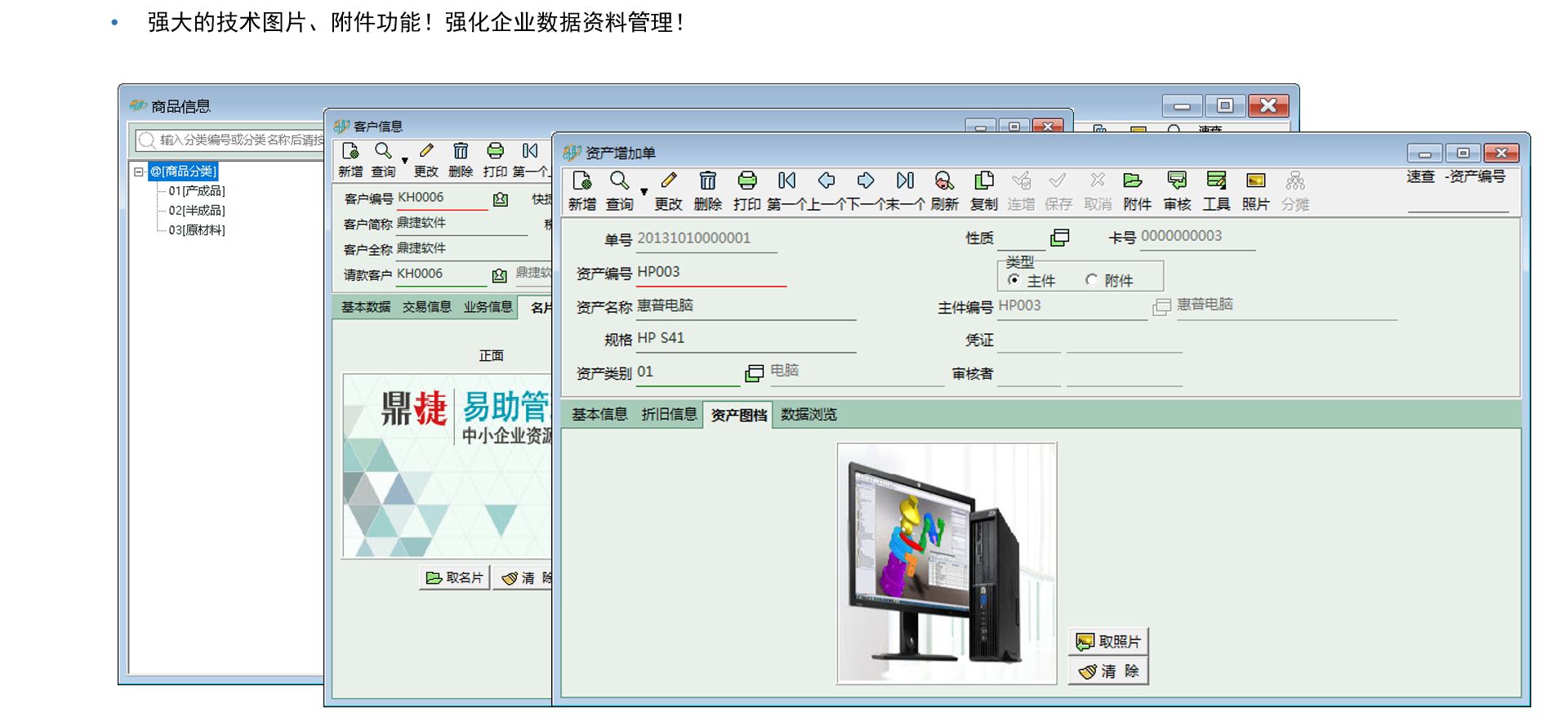Click the 清除 button below 取照片
The width and height of the screenshot is (1568, 722).
pos(1108,671)
